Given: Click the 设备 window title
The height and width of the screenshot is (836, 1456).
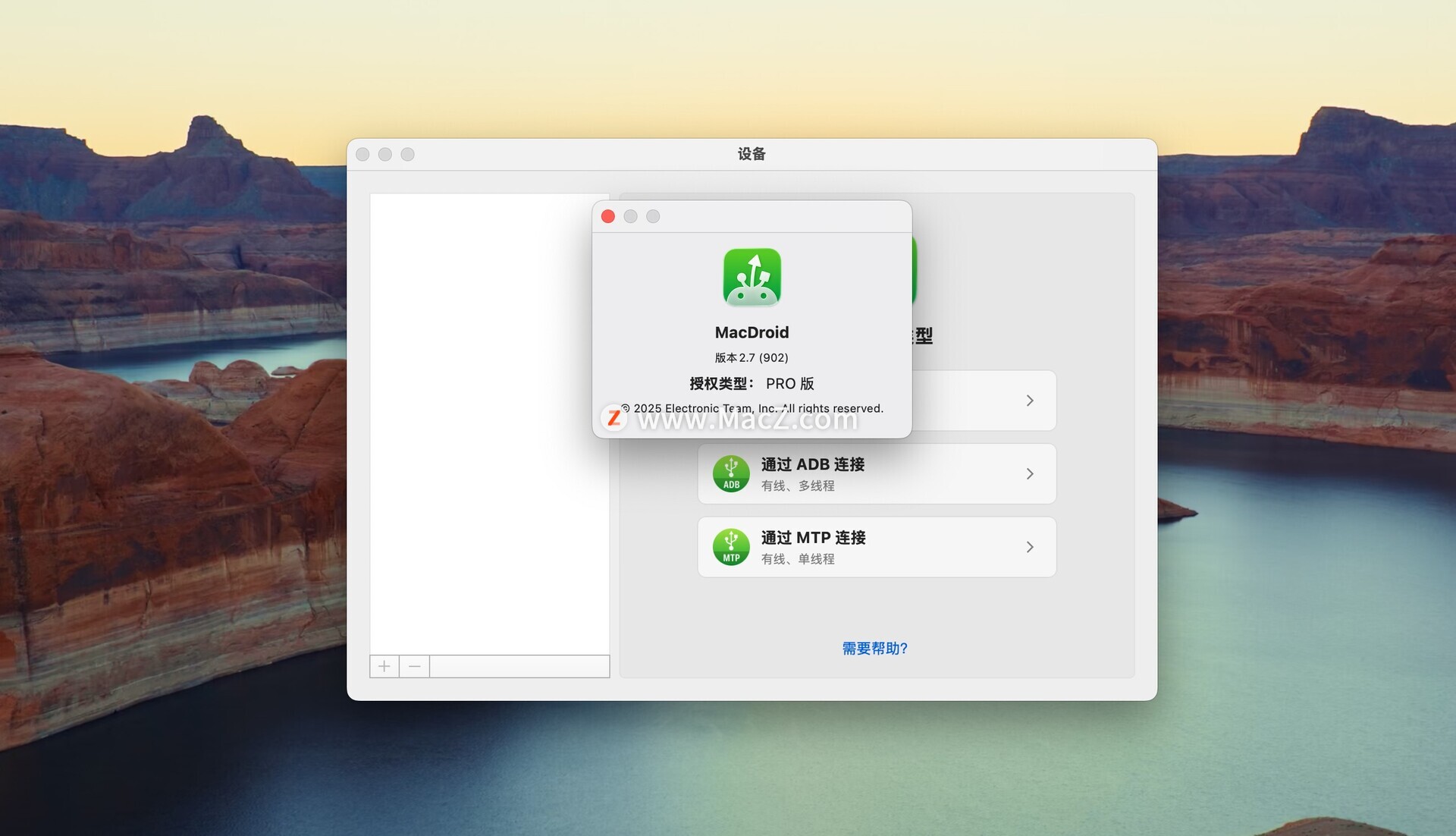Looking at the screenshot, I should coord(752,154).
